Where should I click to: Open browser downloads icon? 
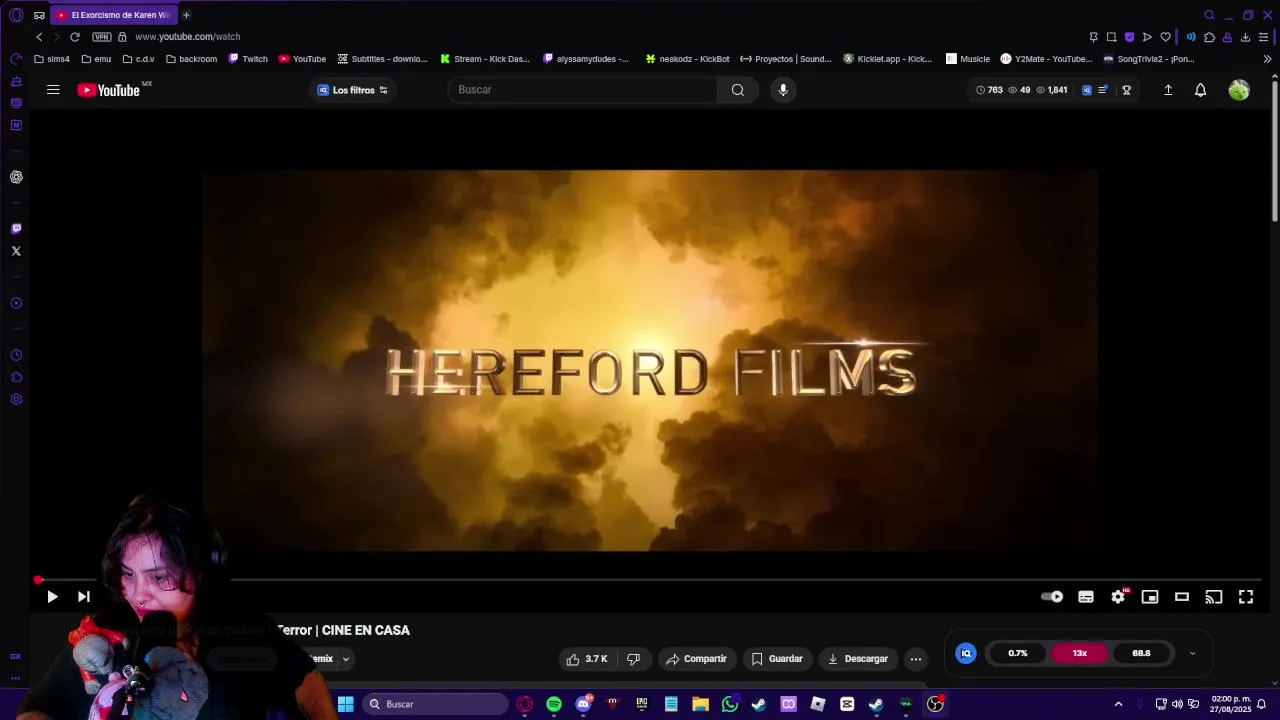click(x=1245, y=37)
